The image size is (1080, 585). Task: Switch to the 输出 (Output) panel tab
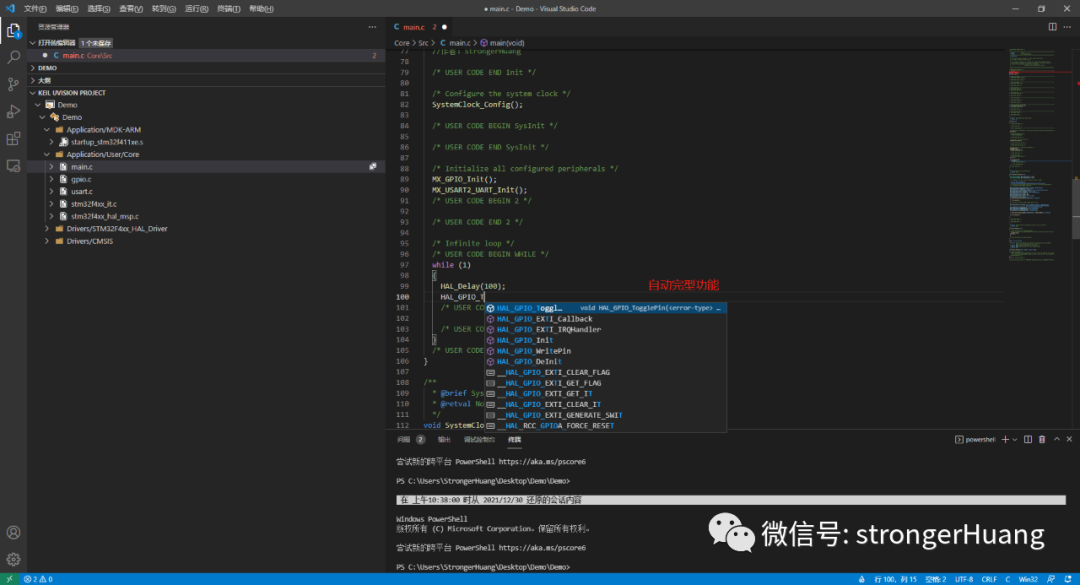pyautogui.click(x=444, y=439)
